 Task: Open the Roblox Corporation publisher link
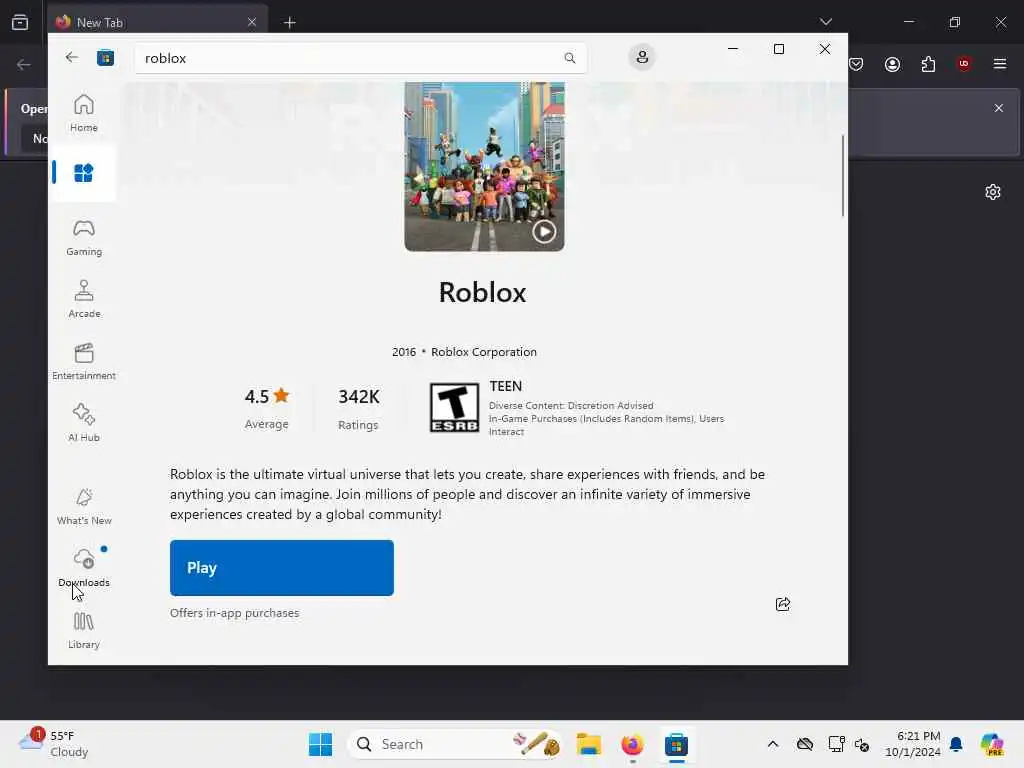(484, 351)
